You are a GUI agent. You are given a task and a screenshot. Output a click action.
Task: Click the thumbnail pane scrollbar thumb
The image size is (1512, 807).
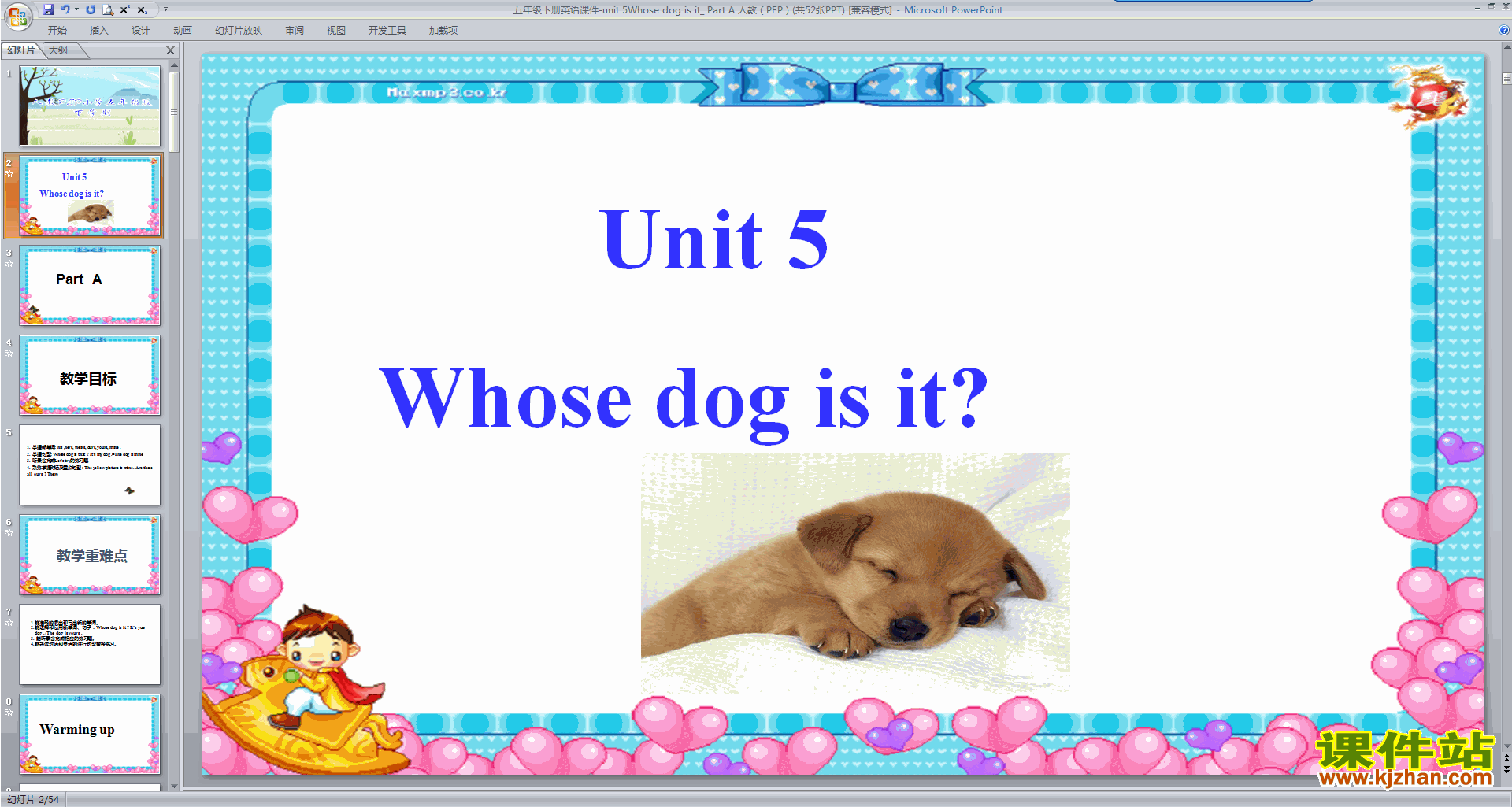click(x=174, y=112)
